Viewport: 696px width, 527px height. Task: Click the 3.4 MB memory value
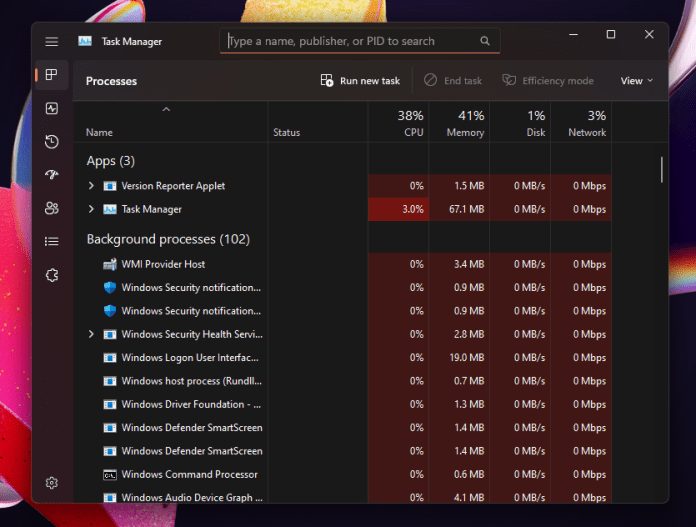click(469, 265)
